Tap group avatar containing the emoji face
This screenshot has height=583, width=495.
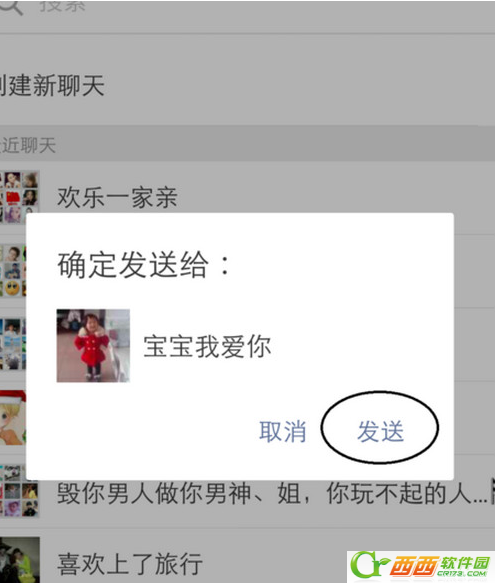(x=13, y=271)
